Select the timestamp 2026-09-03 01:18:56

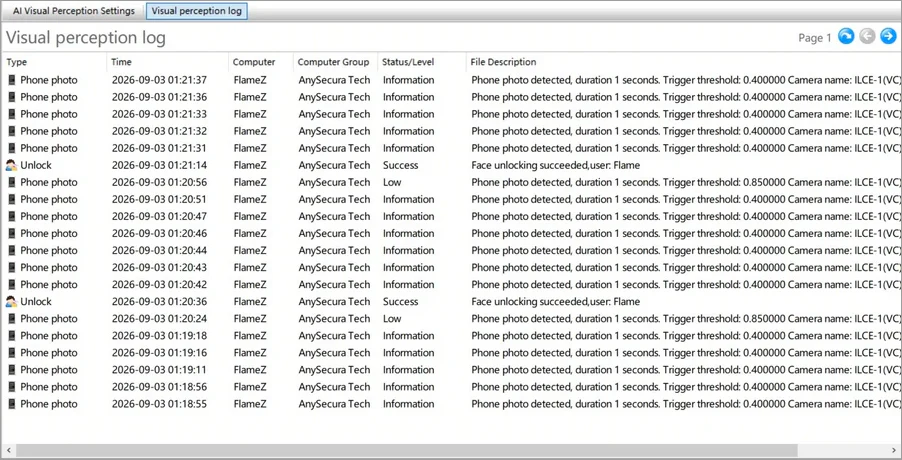point(159,387)
